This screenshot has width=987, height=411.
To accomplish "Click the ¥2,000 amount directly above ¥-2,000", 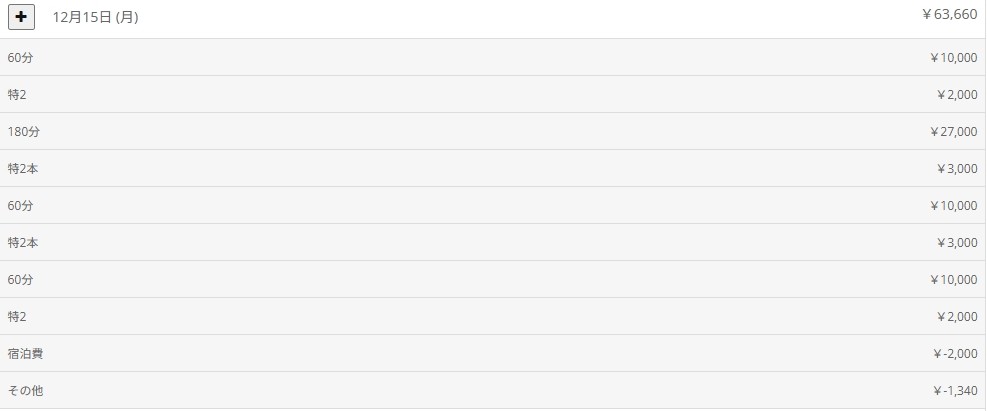I will point(957,317).
